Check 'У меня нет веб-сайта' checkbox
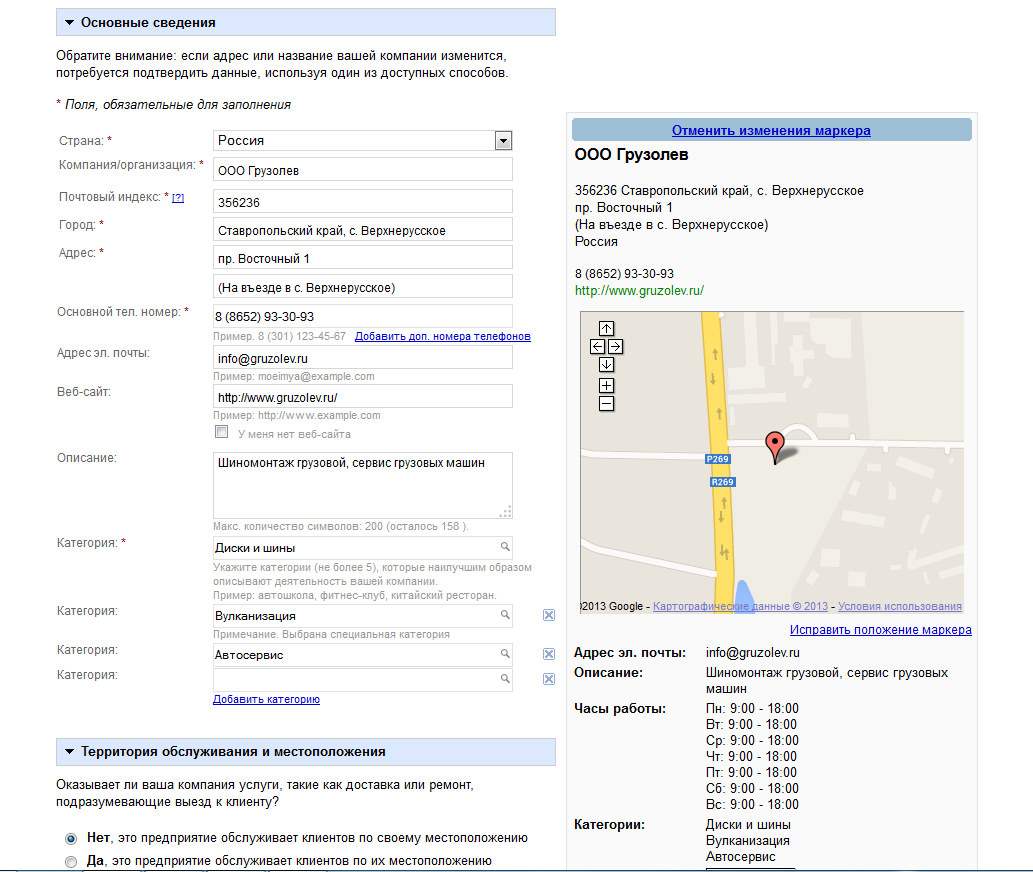This screenshot has width=1033, height=872. (x=221, y=432)
